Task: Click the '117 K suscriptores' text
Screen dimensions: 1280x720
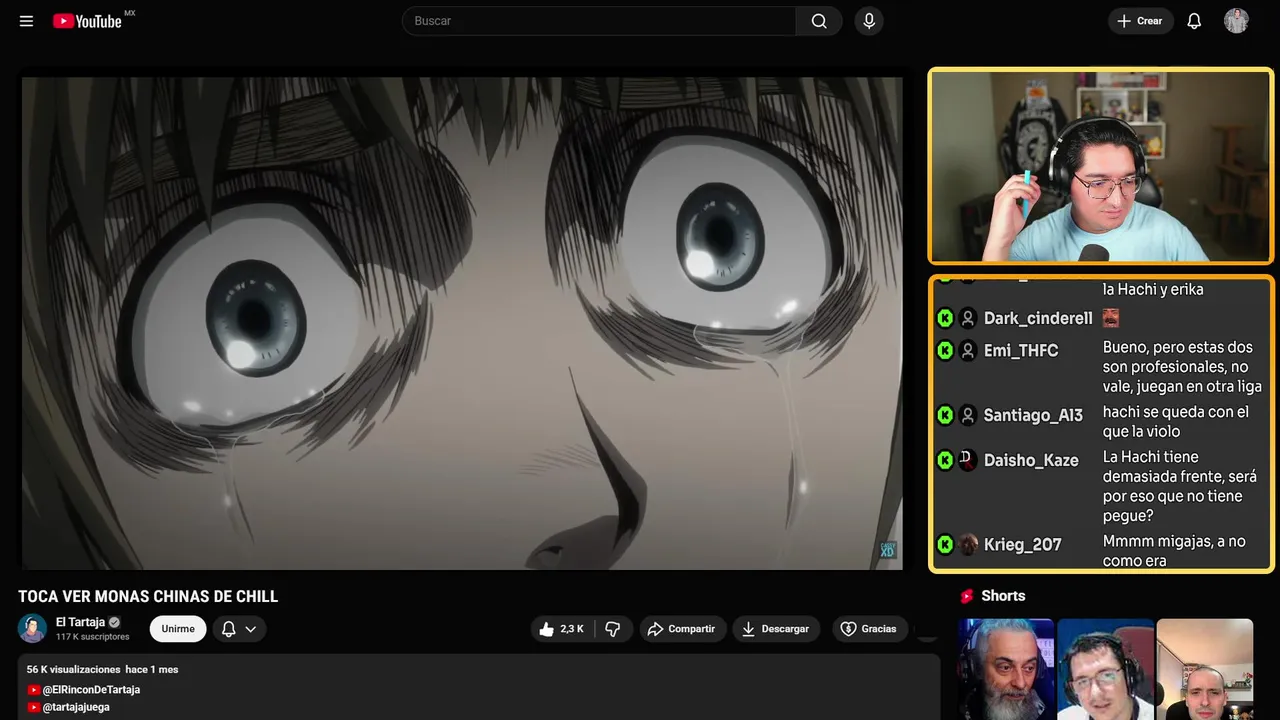Action: [x=93, y=637]
